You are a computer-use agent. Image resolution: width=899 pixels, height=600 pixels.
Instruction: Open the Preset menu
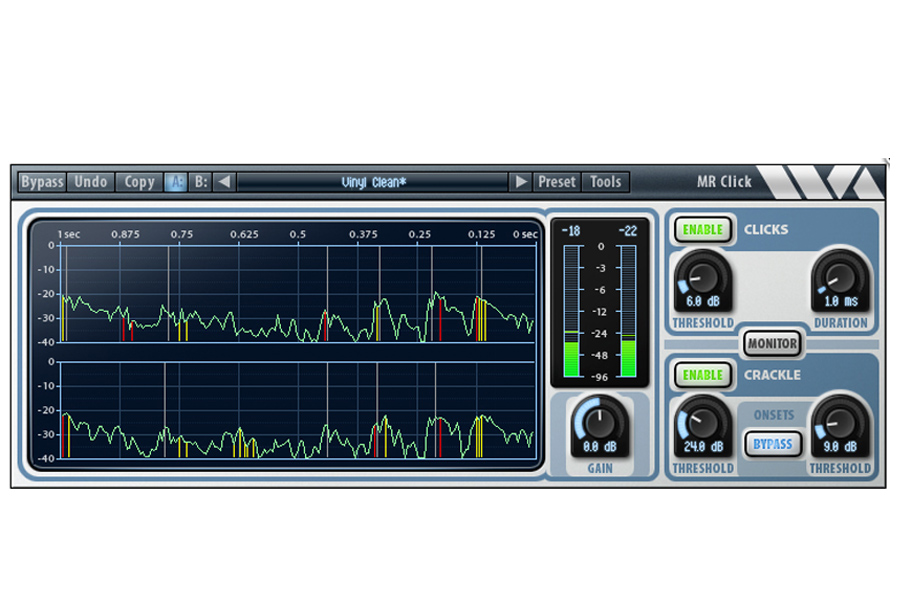coord(557,182)
